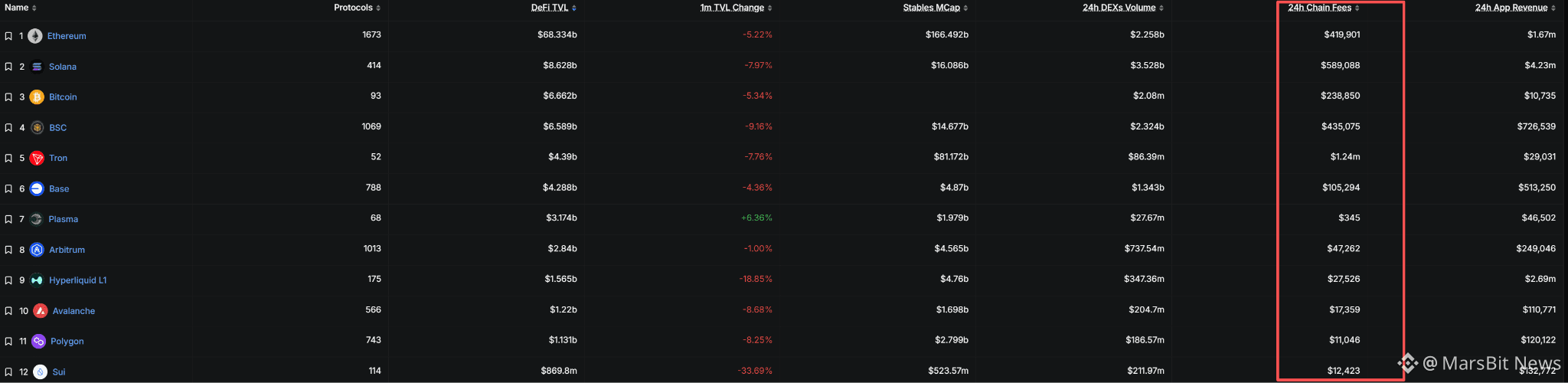Open the Sui chain link
Screen dimensions: 1568x383
[x=59, y=372]
